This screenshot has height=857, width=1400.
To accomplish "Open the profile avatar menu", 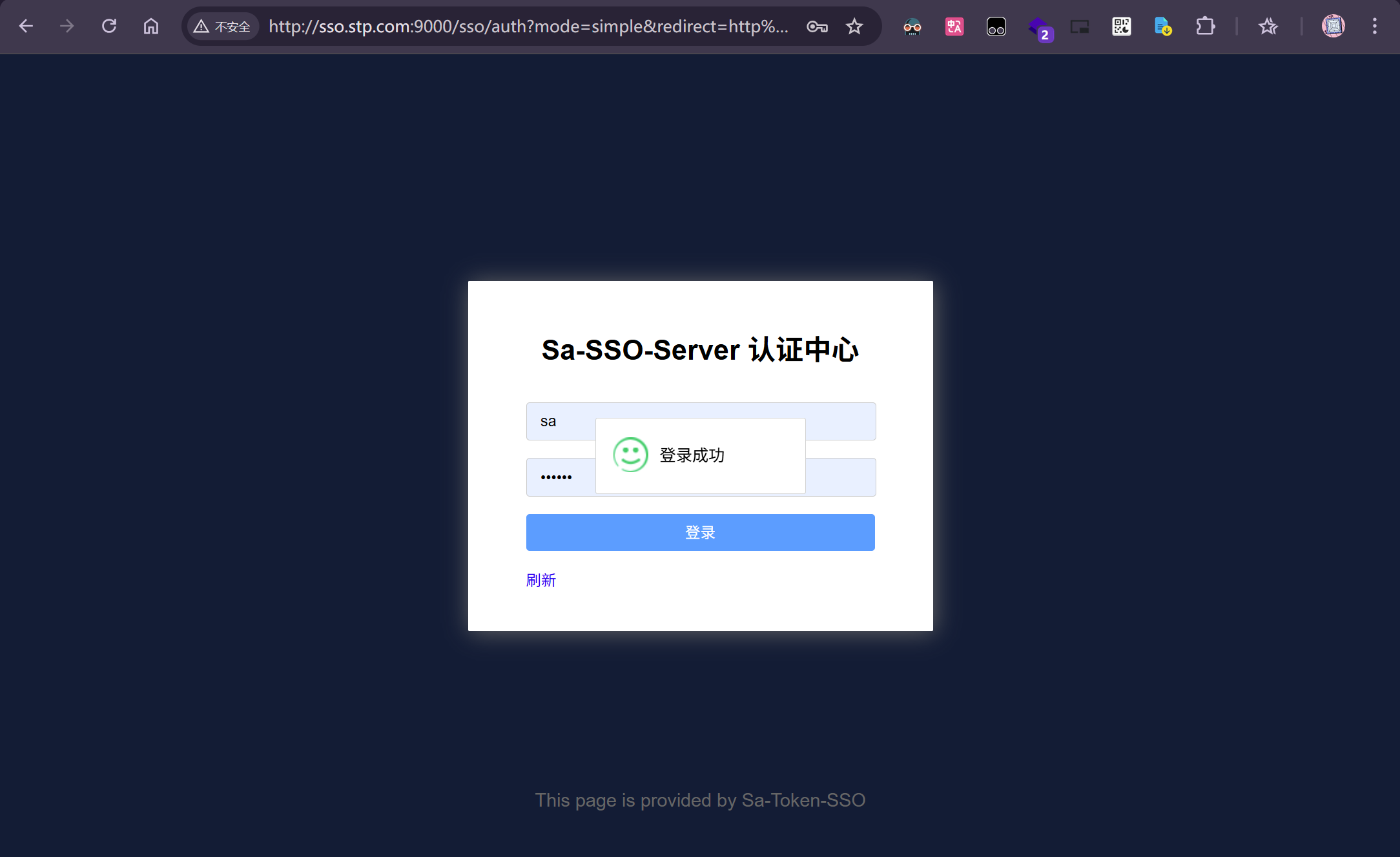I will point(1333,26).
